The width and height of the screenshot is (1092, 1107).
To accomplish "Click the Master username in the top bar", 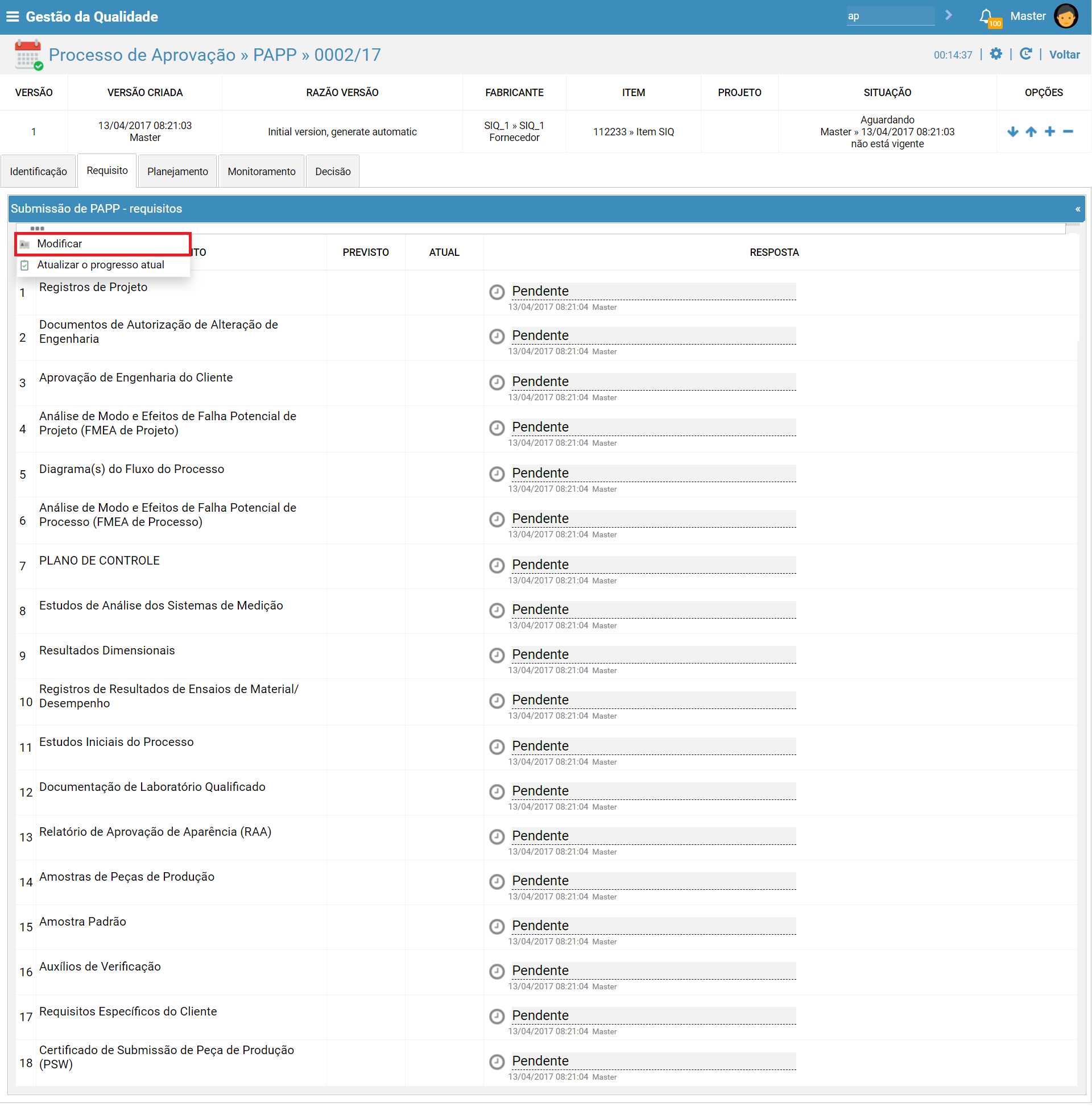I will 1028,16.
